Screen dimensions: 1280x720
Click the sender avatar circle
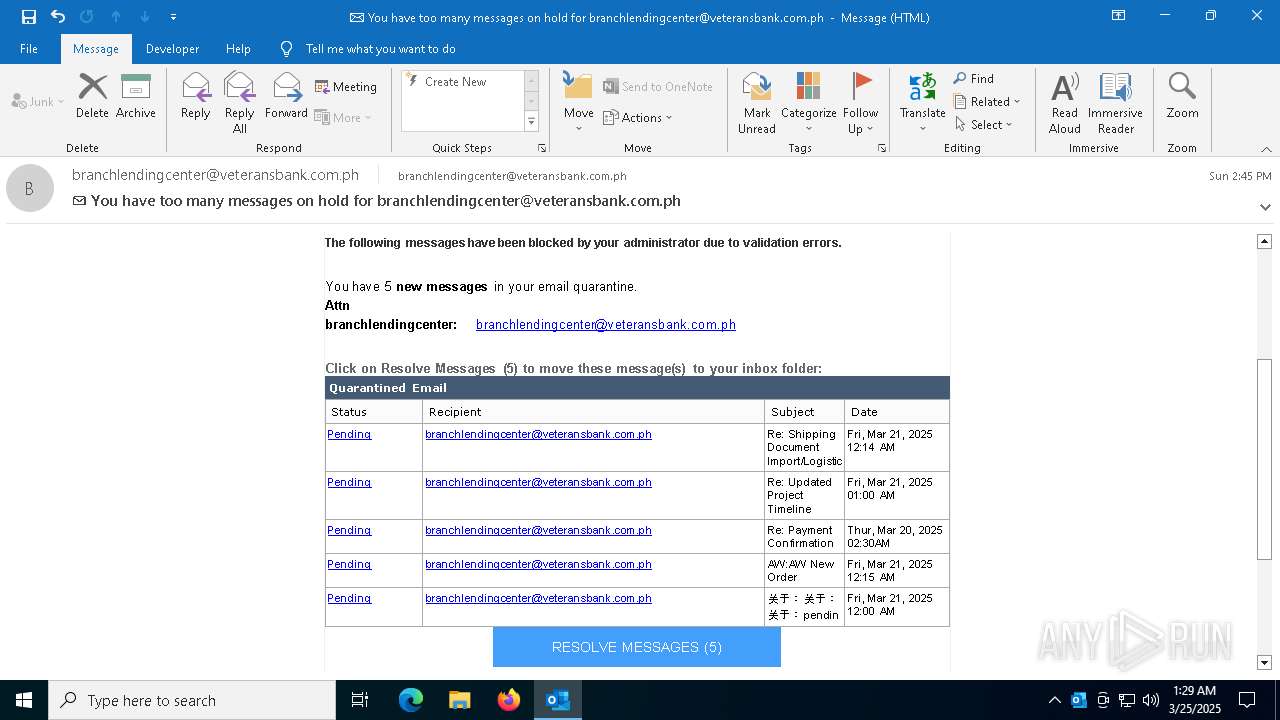(30, 188)
